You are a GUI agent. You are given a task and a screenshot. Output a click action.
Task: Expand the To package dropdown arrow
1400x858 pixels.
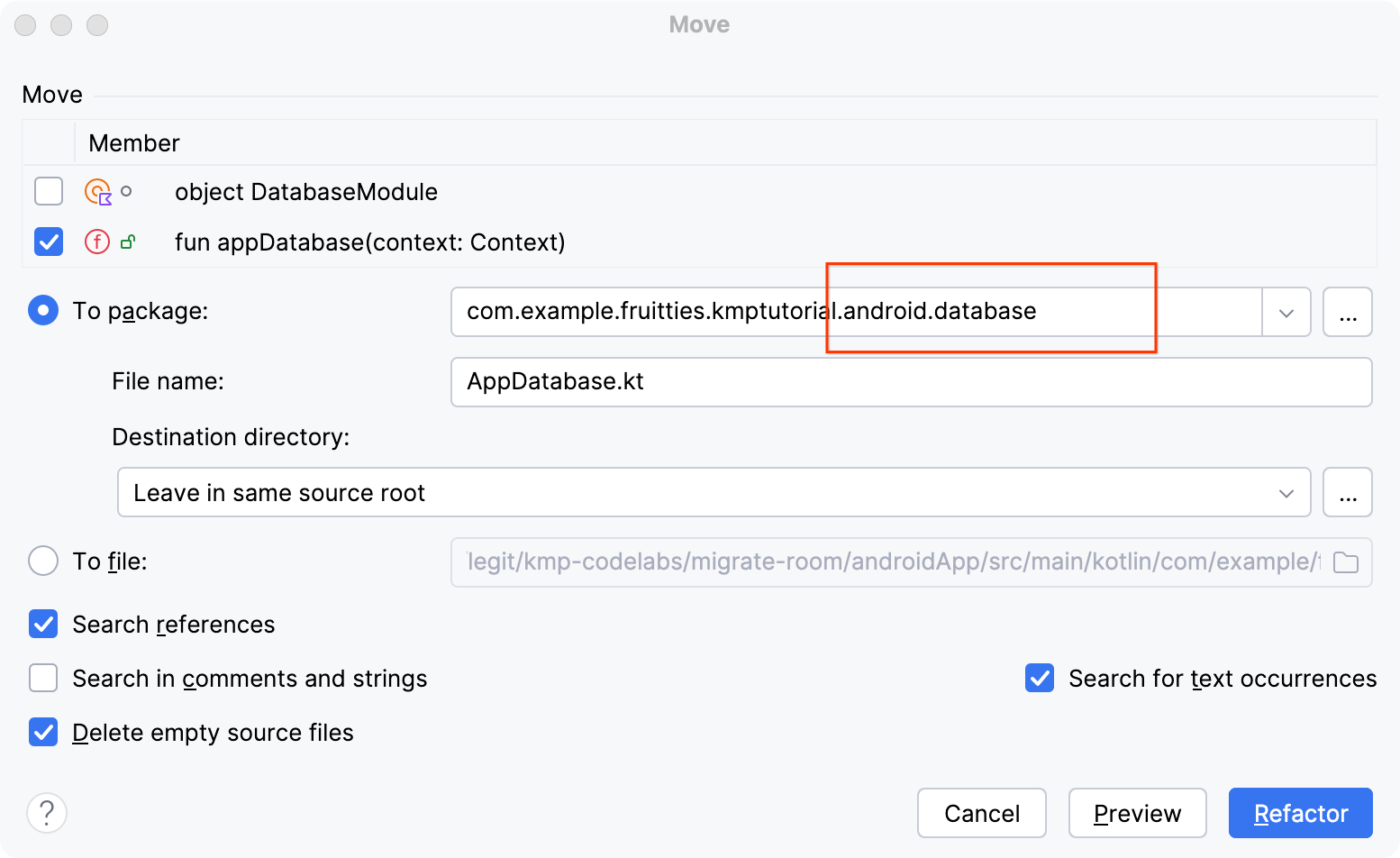pyautogui.click(x=1286, y=312)
